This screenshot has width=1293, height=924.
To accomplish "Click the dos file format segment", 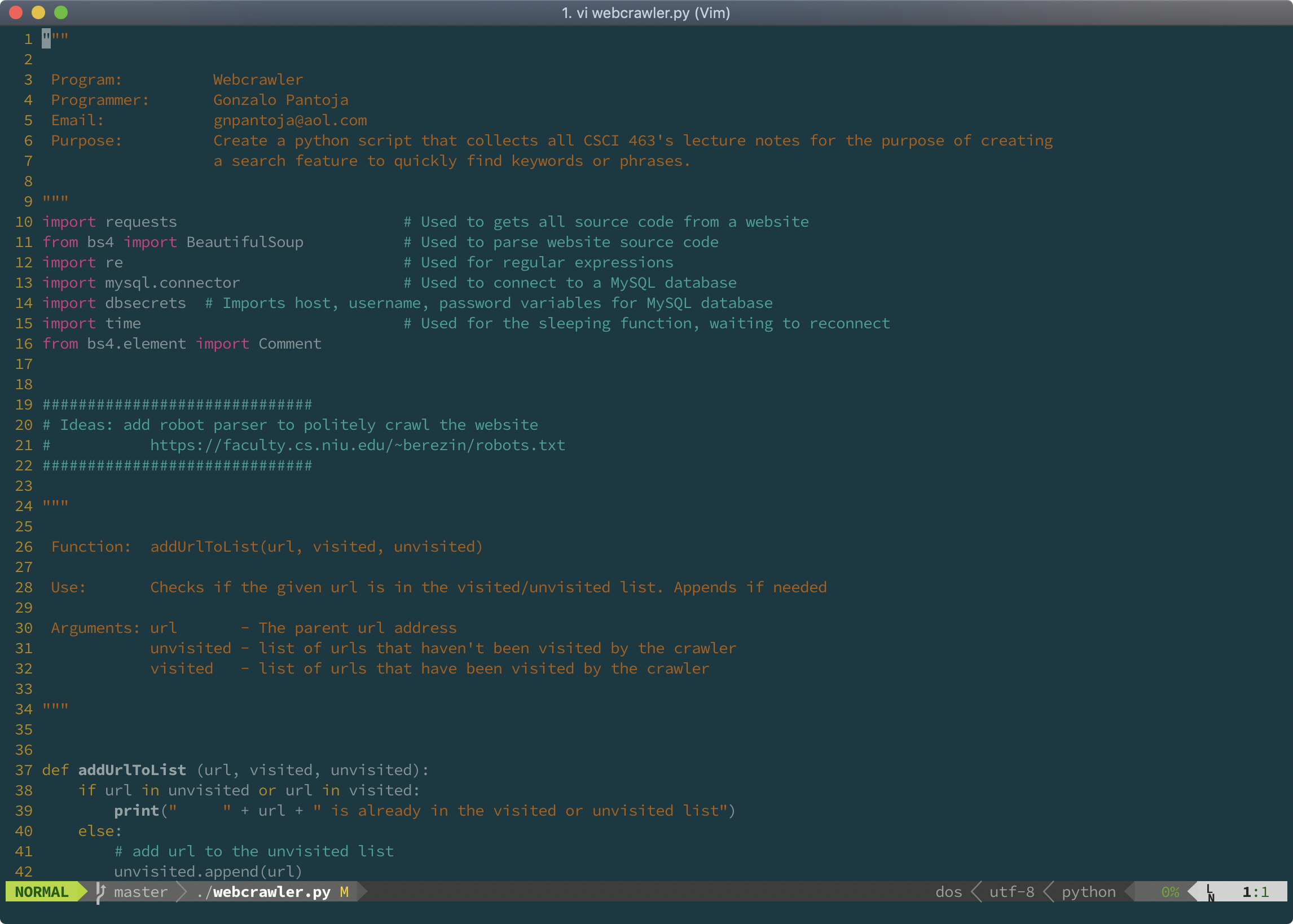I will coord(948,892).
